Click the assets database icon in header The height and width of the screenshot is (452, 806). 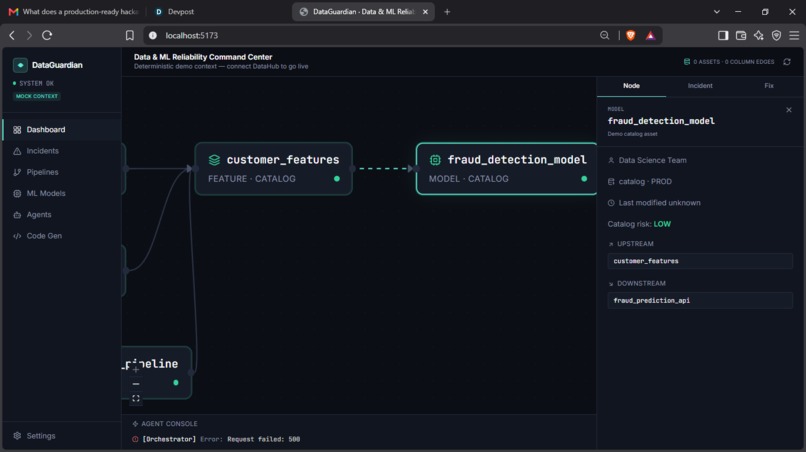pyautogui.click(x=687, y=62)
